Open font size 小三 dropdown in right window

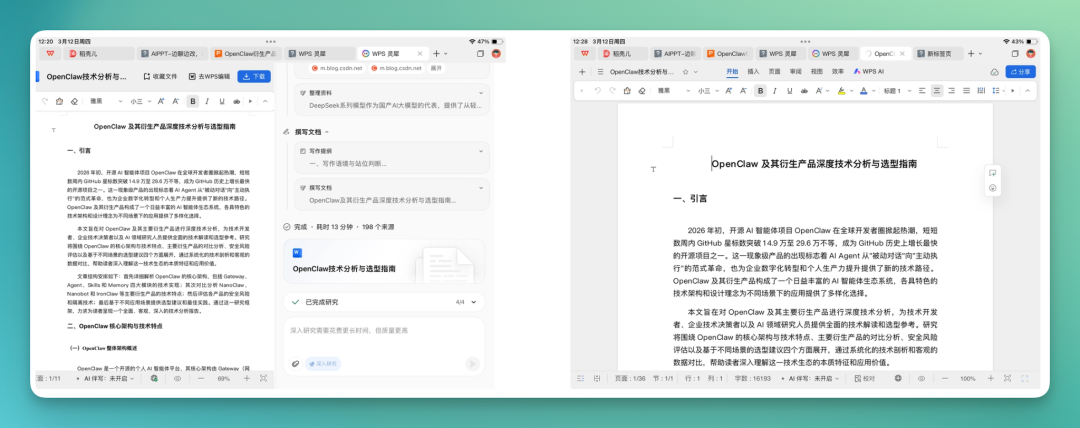click(707, 90)
